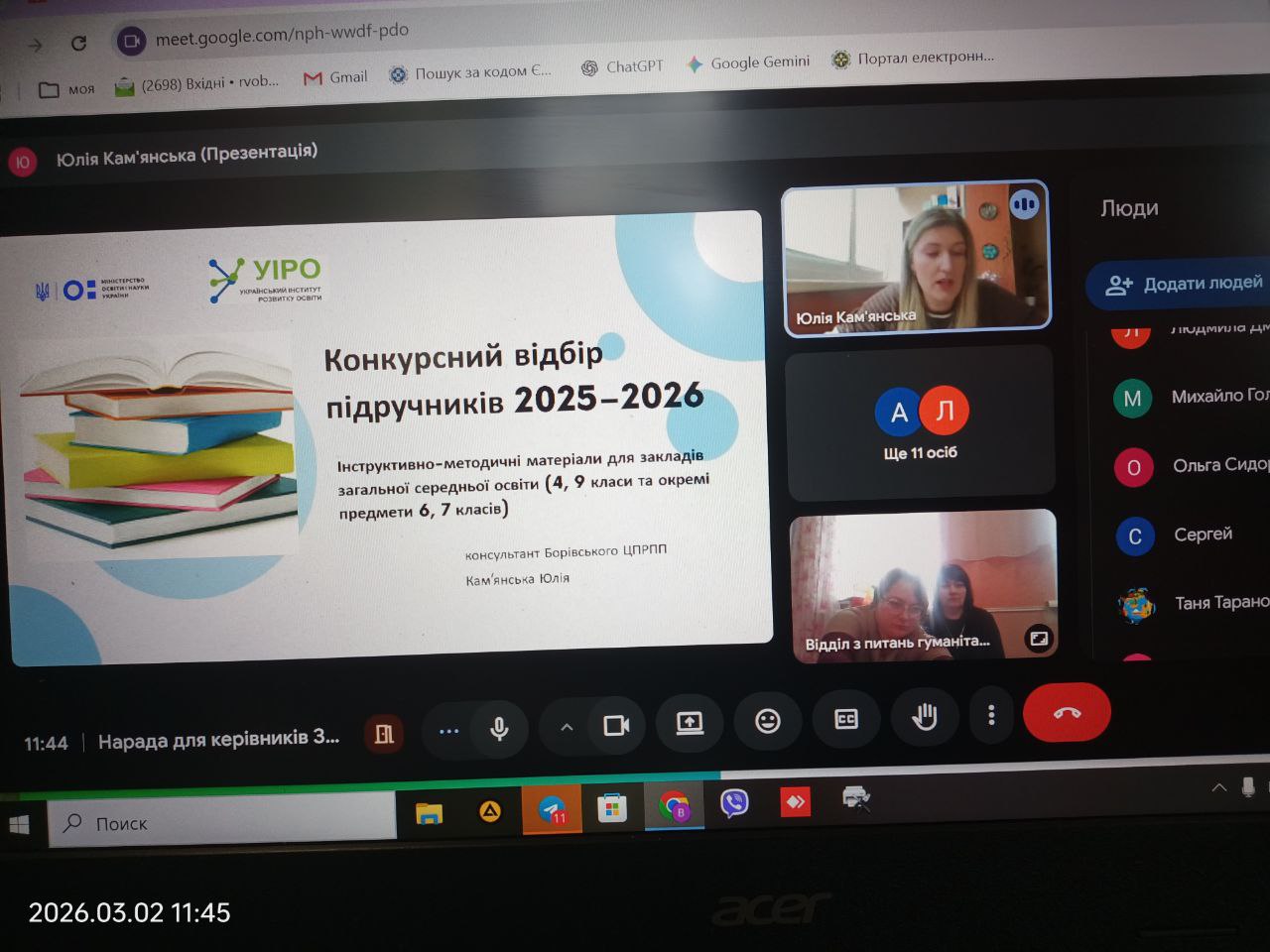
Task: Click the companion mode door icon
Action: 384,734
